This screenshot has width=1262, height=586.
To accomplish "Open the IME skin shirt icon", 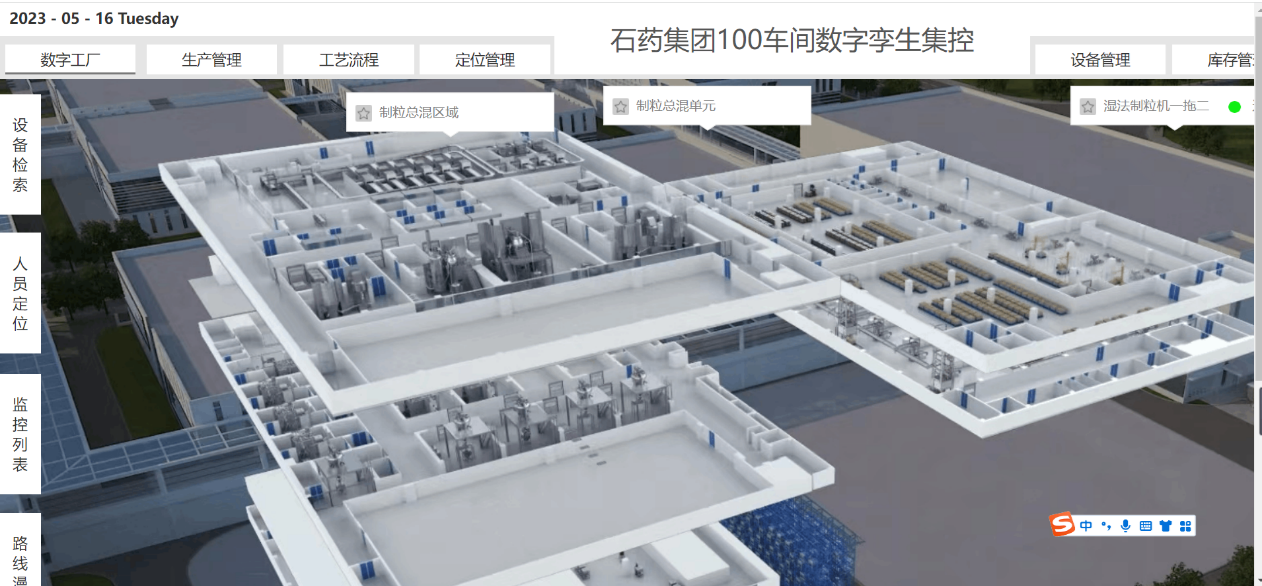I will [1166, 526].
